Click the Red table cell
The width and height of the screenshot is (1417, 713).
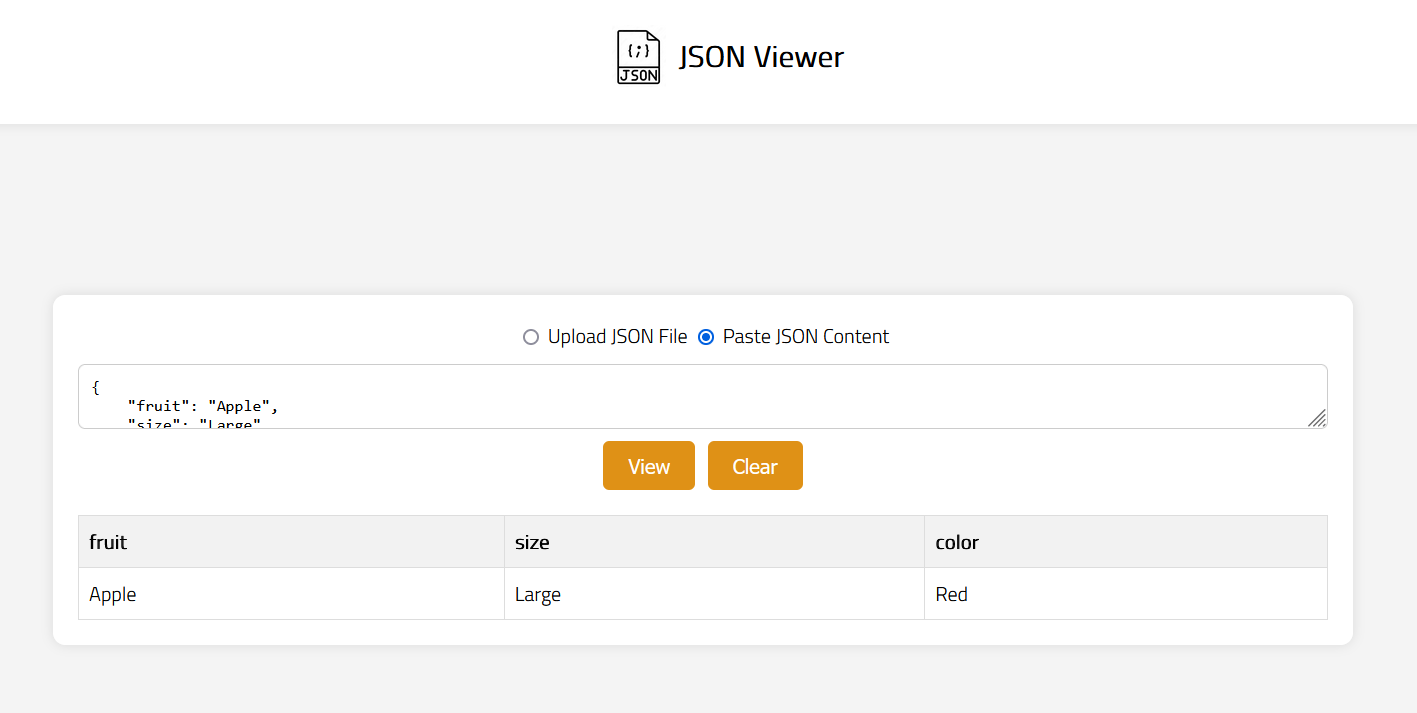click(x=1126, y=594)
